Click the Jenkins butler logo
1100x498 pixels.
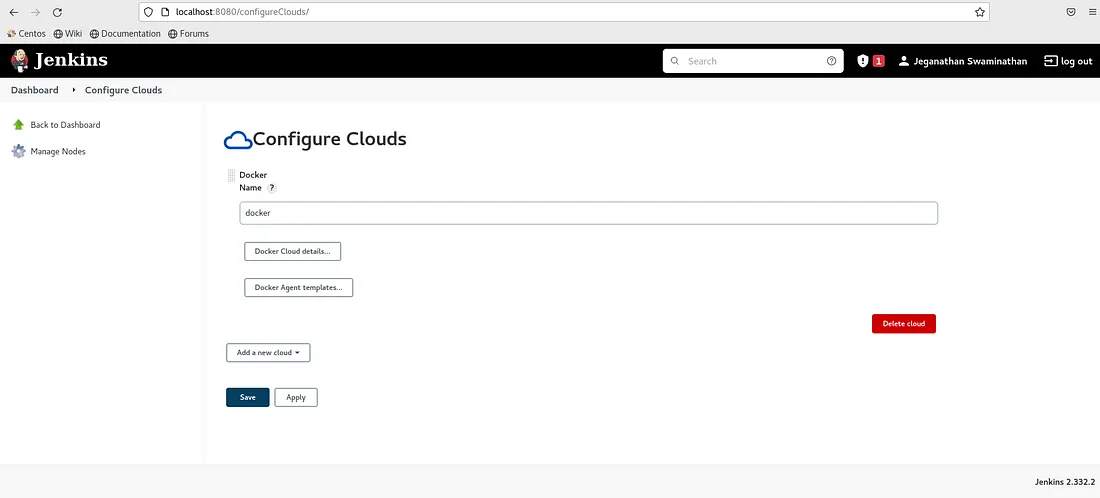click(20, 61)
